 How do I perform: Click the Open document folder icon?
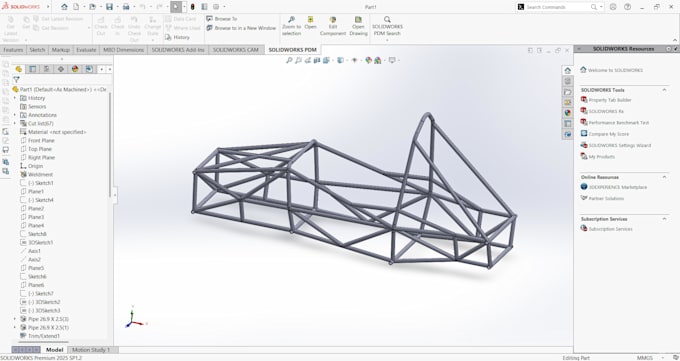(92, 7)
